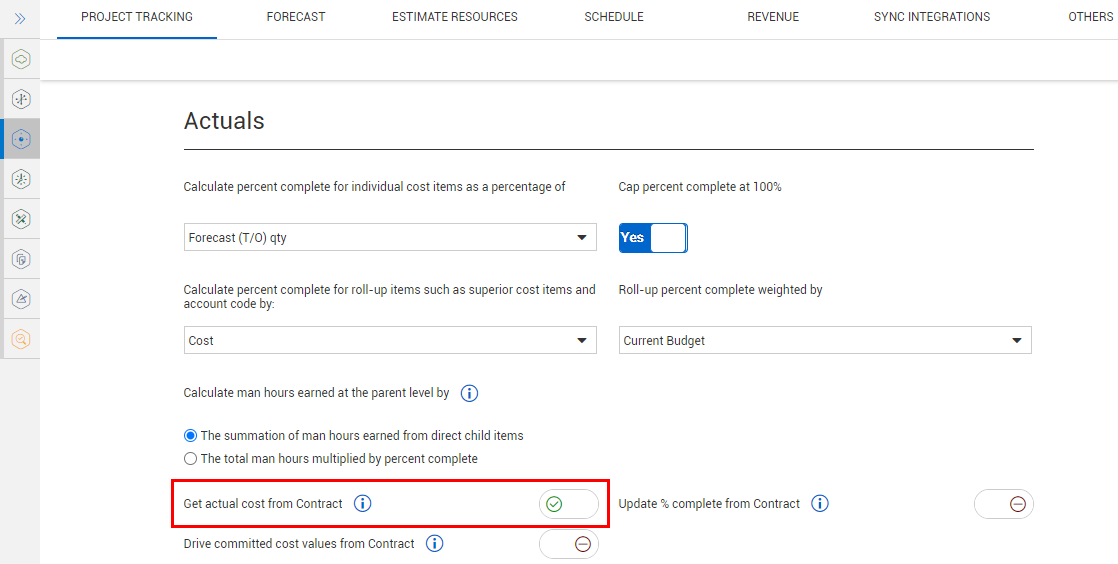Viewport: 1118px width, 564px height.
Task: Open the Cost roll-up dropdown
Action: 390,340
